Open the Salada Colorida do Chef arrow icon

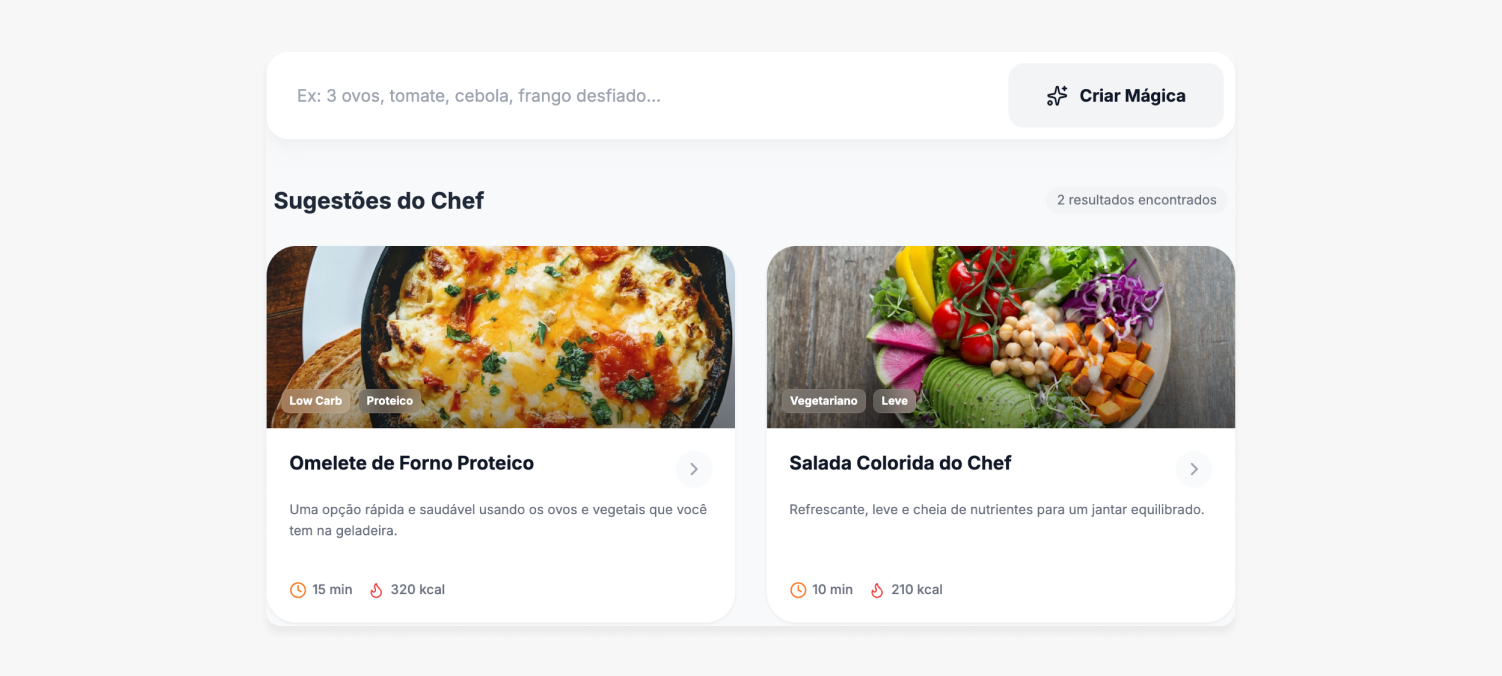[x=1194, y=469]
